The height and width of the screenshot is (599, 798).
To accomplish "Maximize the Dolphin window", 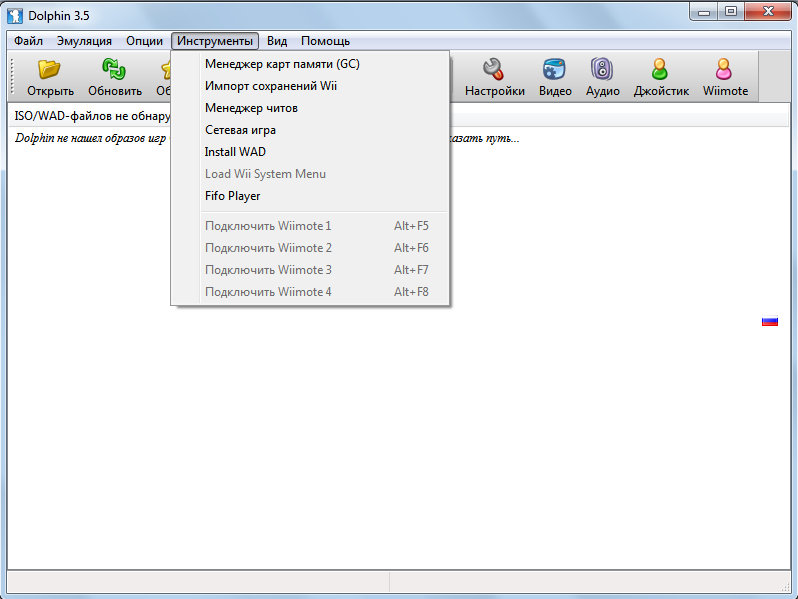I will pos(731,12).
